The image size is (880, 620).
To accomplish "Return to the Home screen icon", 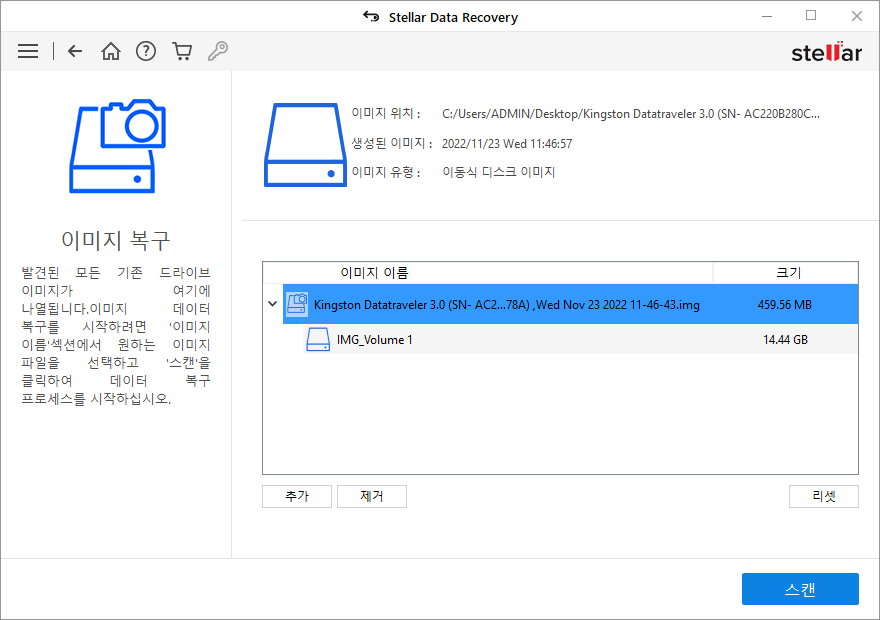I will click(111, 51).
